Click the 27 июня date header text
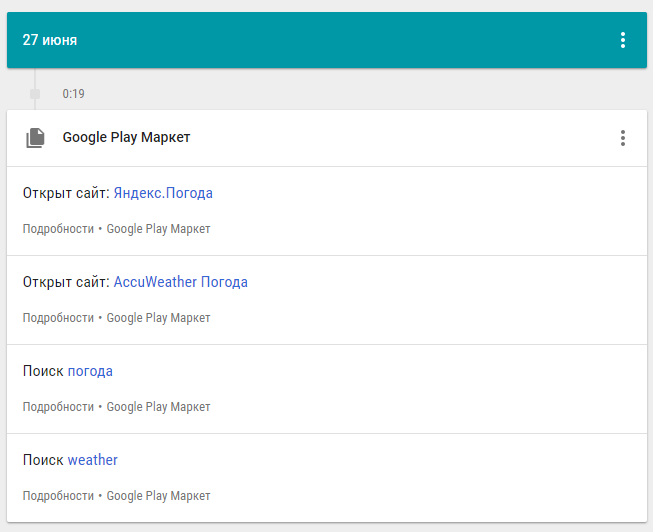653x532 pixels. click(x=50, y=40)
